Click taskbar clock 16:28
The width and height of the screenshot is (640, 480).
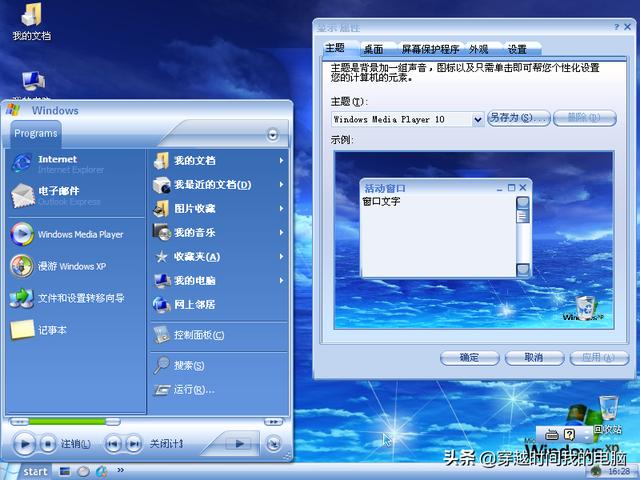[x=619, y=472]
